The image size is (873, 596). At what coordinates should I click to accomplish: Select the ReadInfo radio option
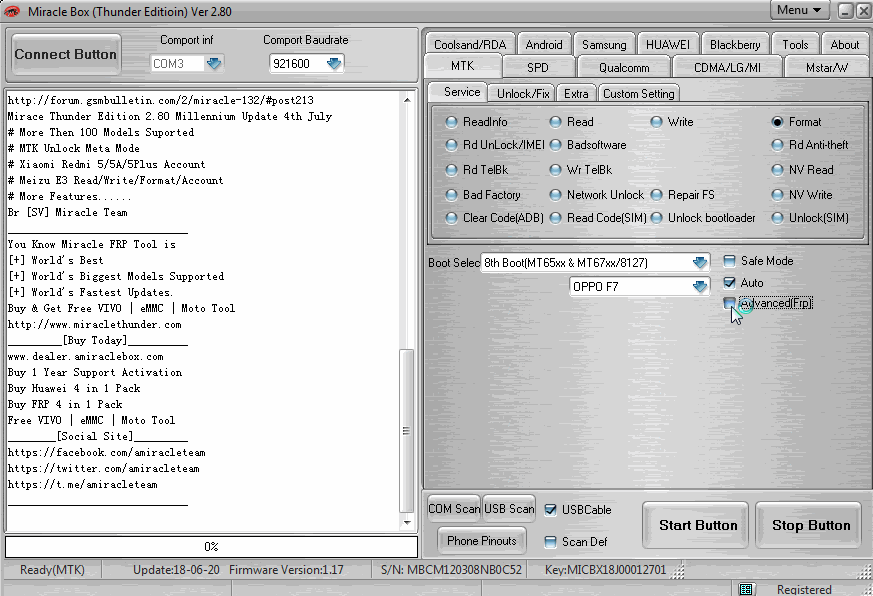(x=452, y=122)
